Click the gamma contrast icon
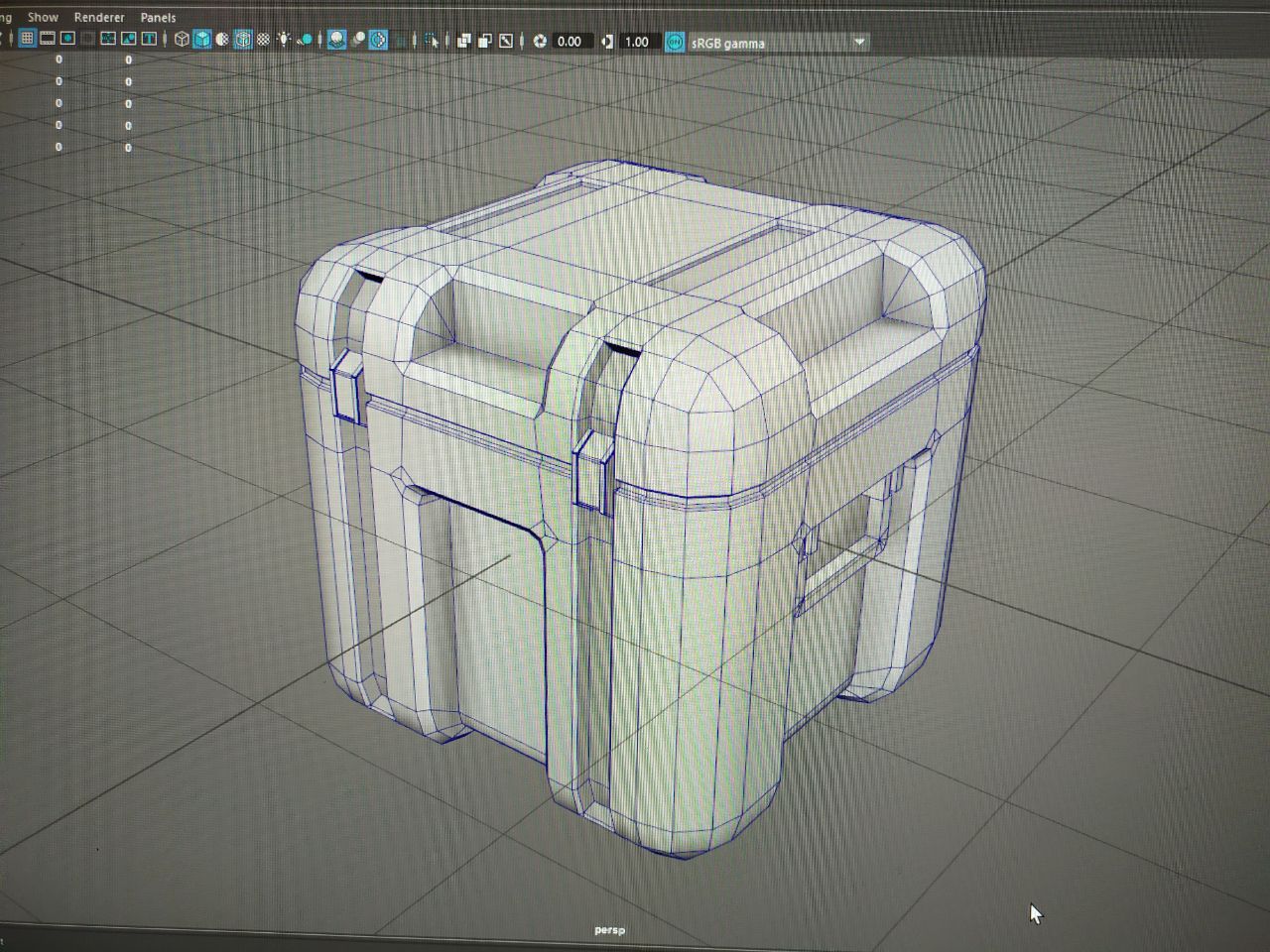Viewport: 1270px width, 952px height. coord(607,41)
